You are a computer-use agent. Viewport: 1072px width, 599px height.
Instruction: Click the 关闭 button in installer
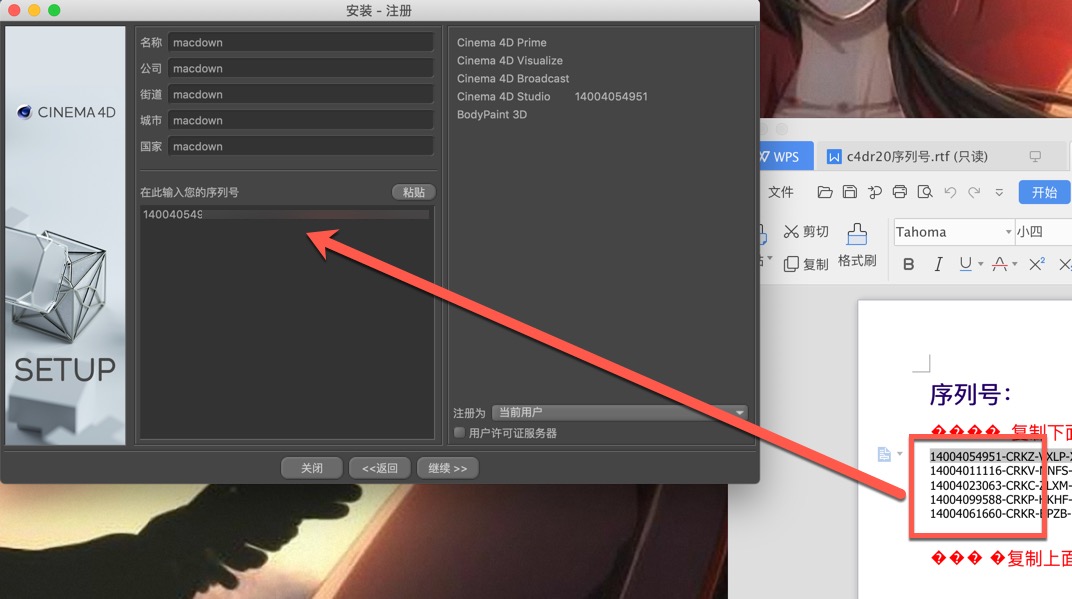click(312, 468)
